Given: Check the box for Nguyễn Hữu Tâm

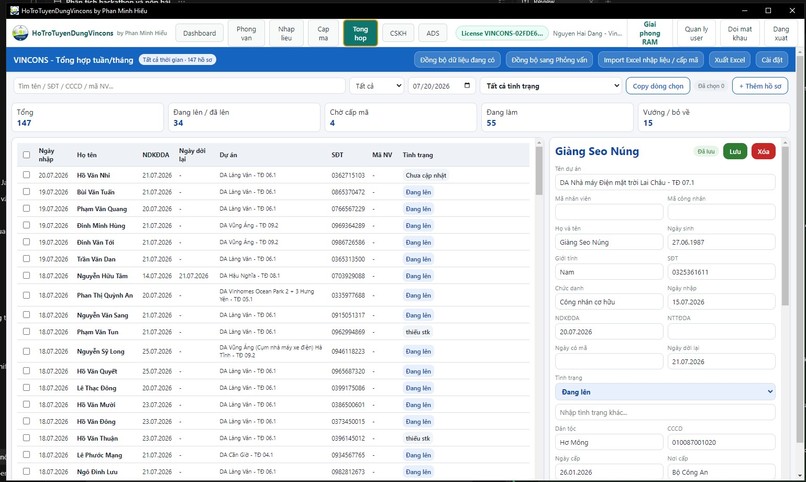Looking at the screenshot, I should pyautogui.click(x=26, y=275).
